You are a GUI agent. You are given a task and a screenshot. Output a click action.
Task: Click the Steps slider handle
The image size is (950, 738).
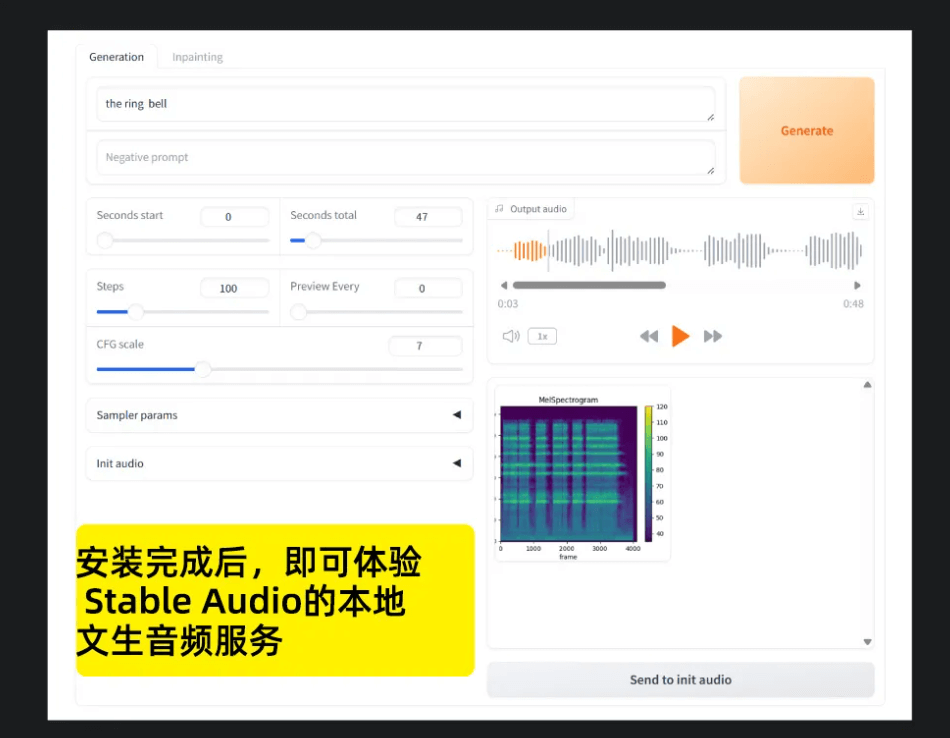point(135,312)
